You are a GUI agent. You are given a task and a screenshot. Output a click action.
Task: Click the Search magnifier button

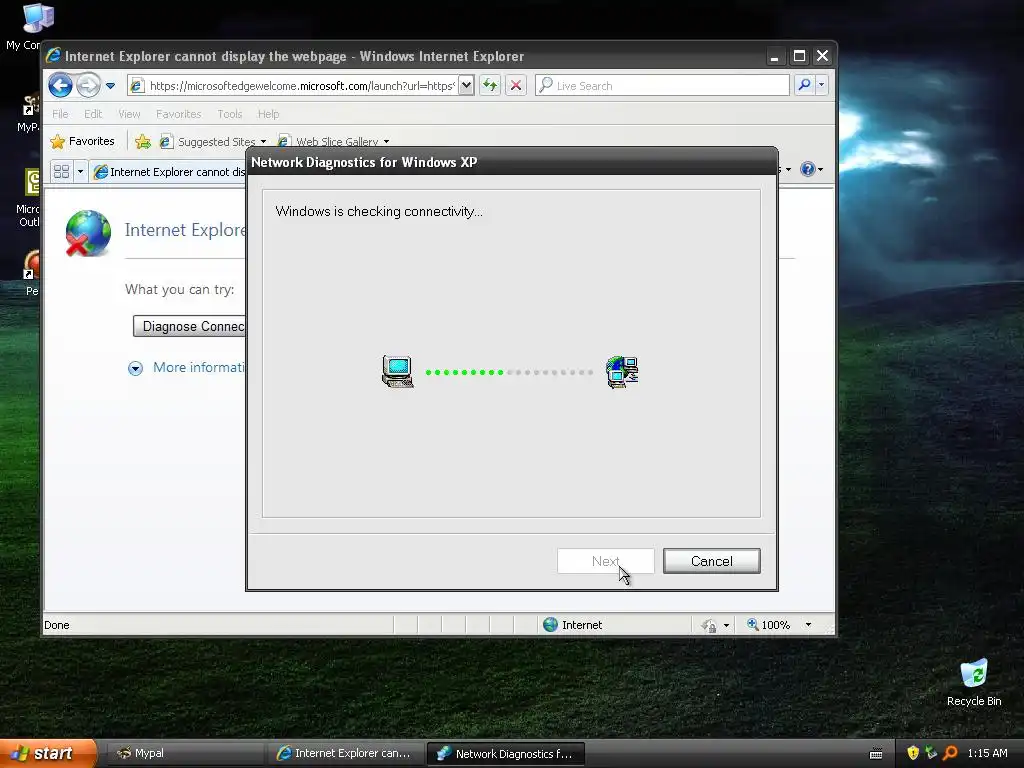pyautogui.click(x=805, y=85)
